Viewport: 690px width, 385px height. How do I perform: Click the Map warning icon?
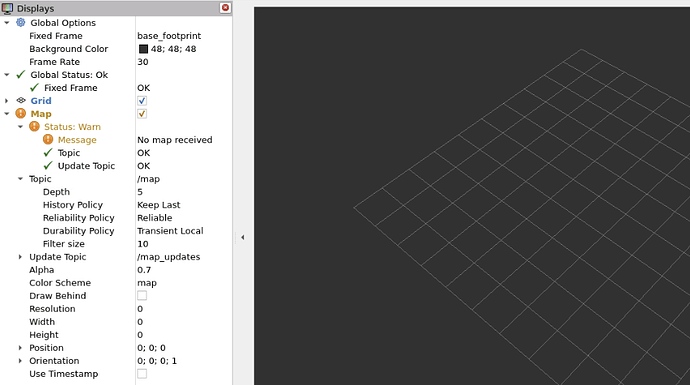click(x=21, y=114)
